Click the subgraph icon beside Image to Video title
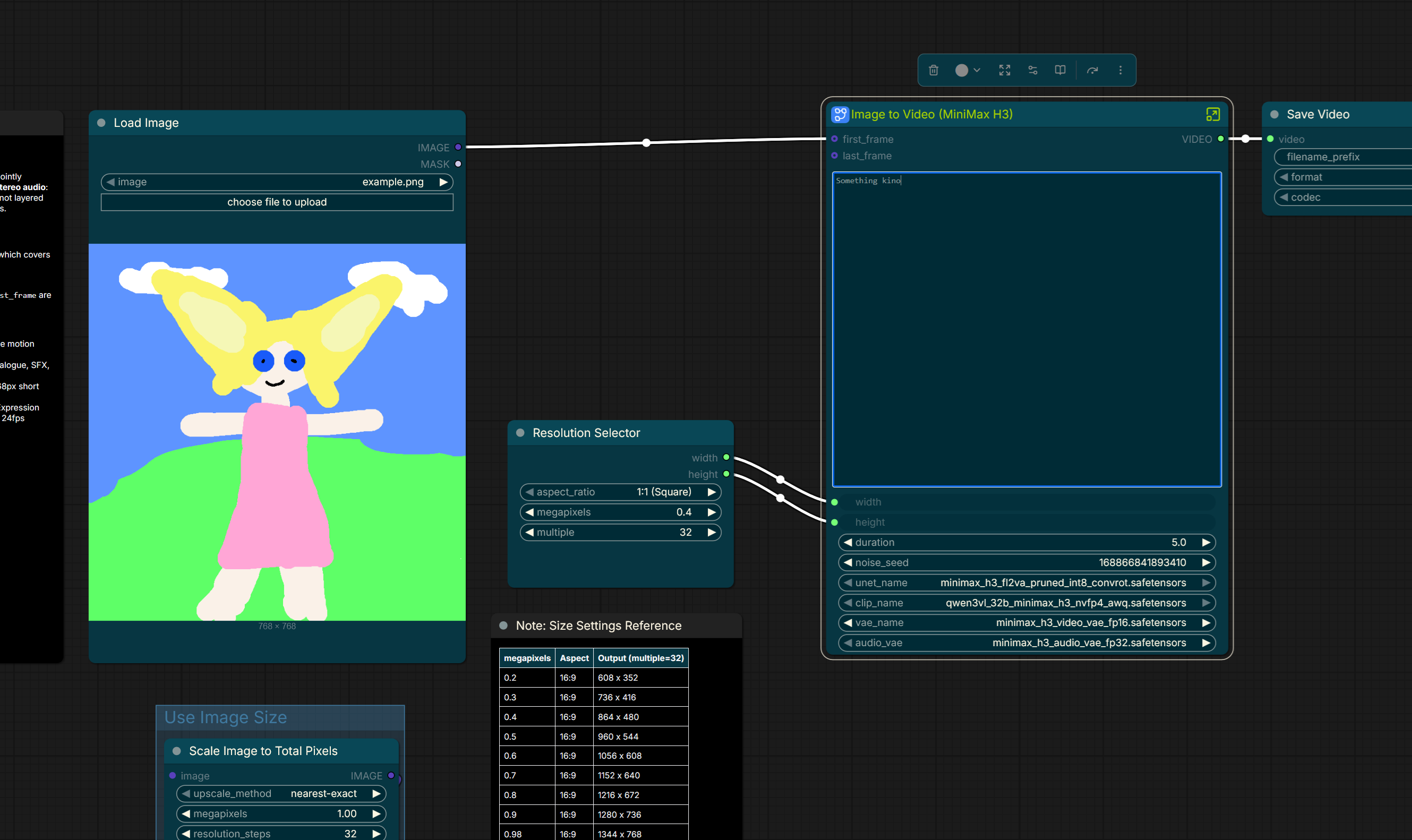The image size is (1412, 840). 840,114
